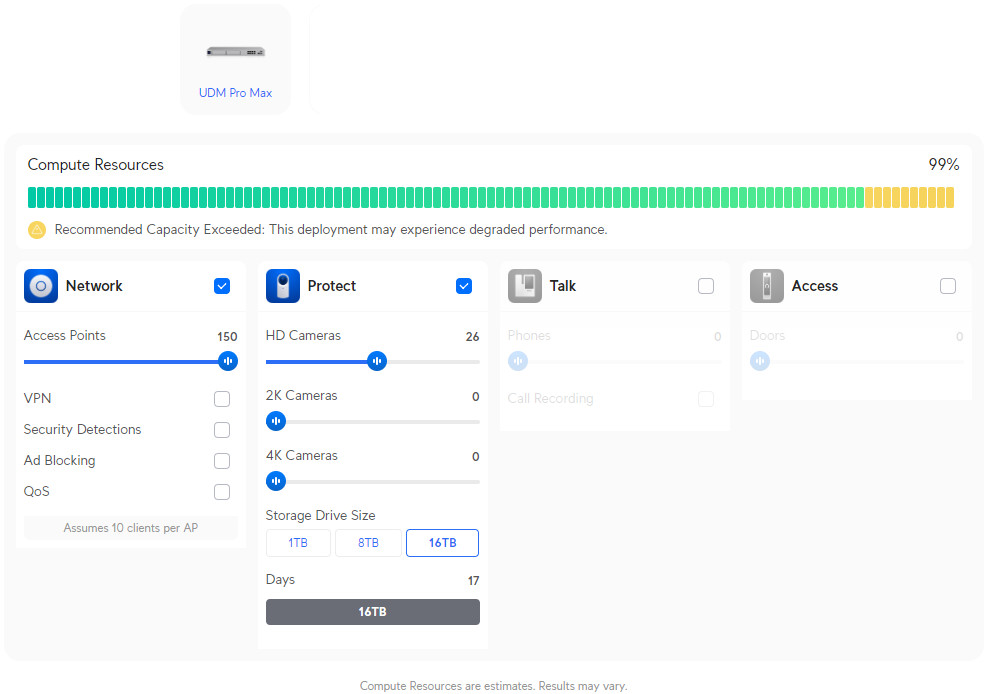Check the QoS option

(222, 492)
